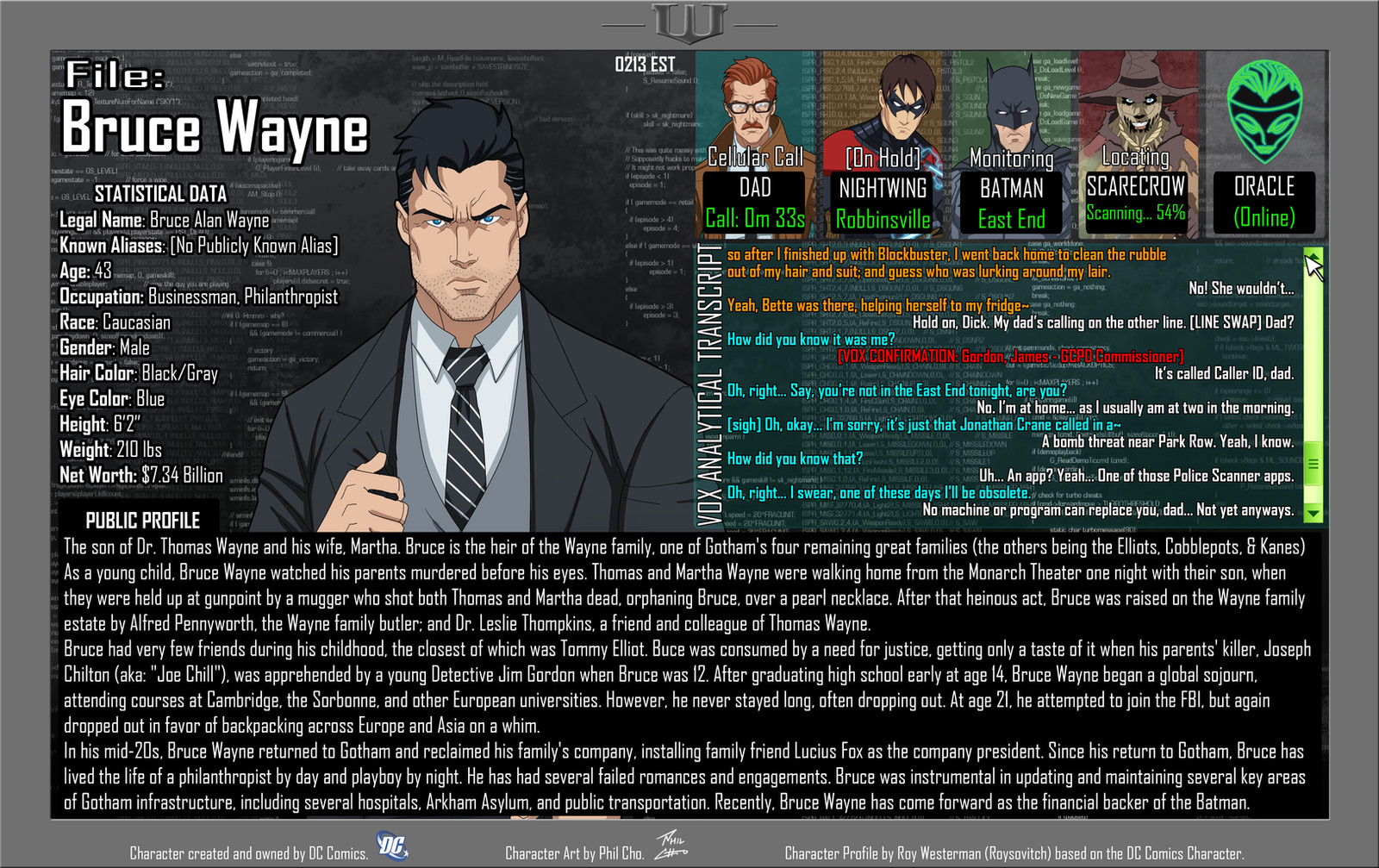Image resolution: width=1379 pixels, height=868 pixels.
Task: Click the '[On Hold]' label
Action: pos(883,158)
